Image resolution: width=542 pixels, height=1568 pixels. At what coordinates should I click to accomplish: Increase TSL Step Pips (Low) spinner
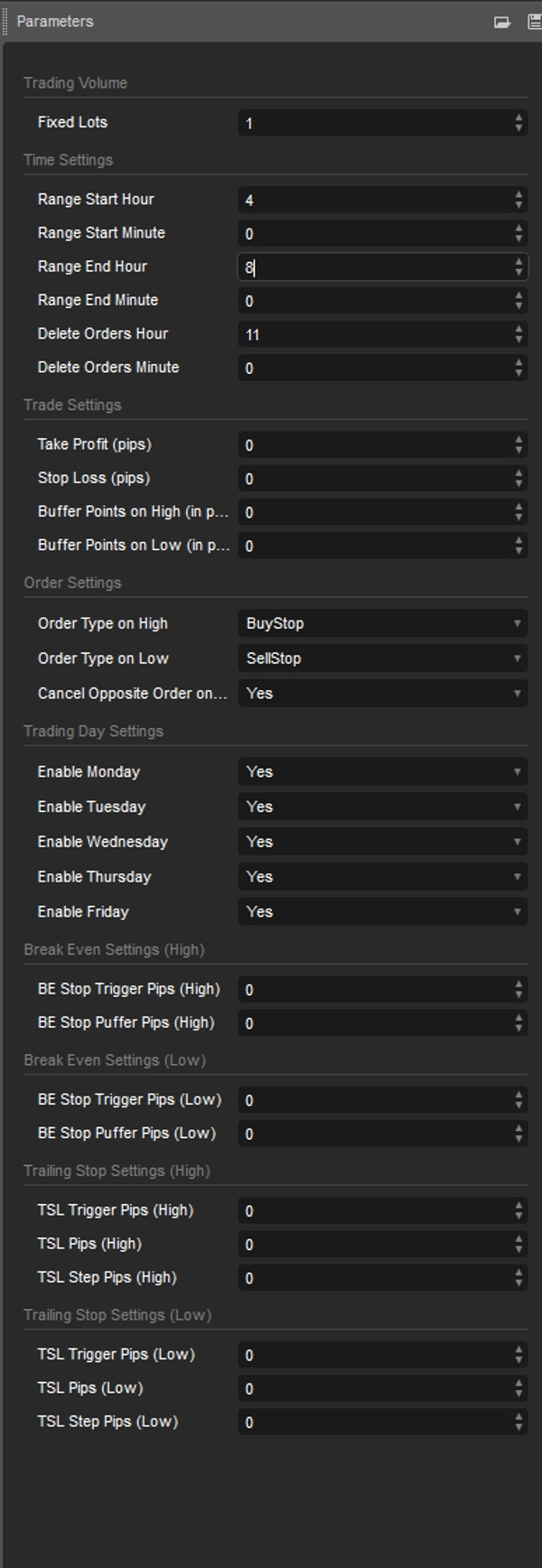(519, 1416)
